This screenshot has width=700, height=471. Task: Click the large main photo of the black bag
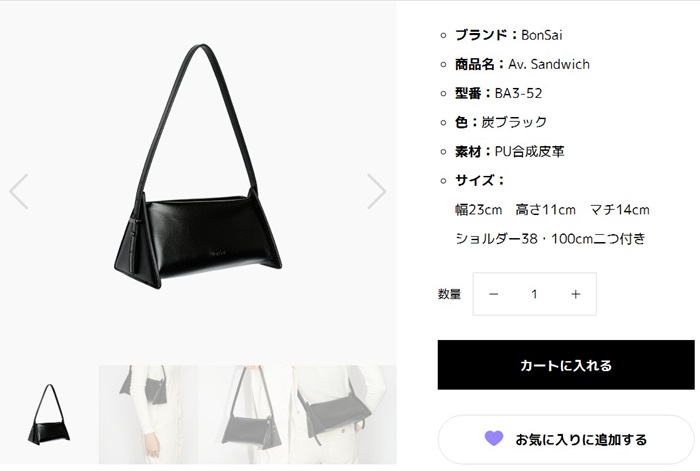[x=198, y=167]
